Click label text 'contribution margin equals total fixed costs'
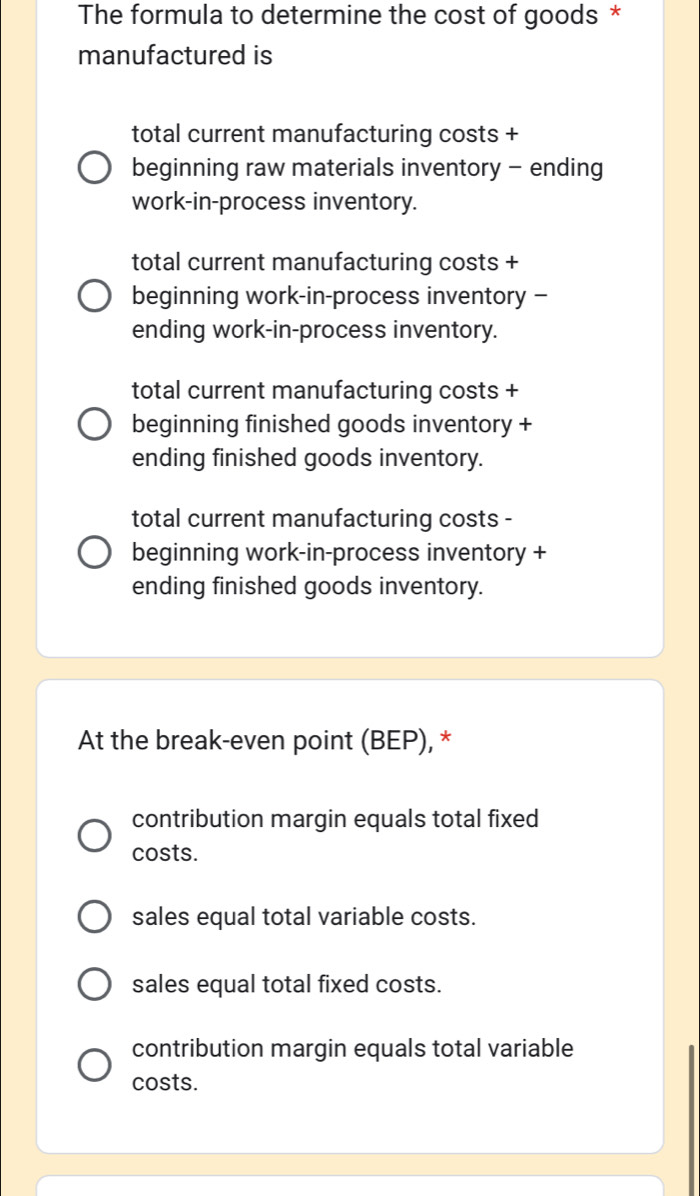Viewport: 700px width, 1196px height. [x=334, y=836]
